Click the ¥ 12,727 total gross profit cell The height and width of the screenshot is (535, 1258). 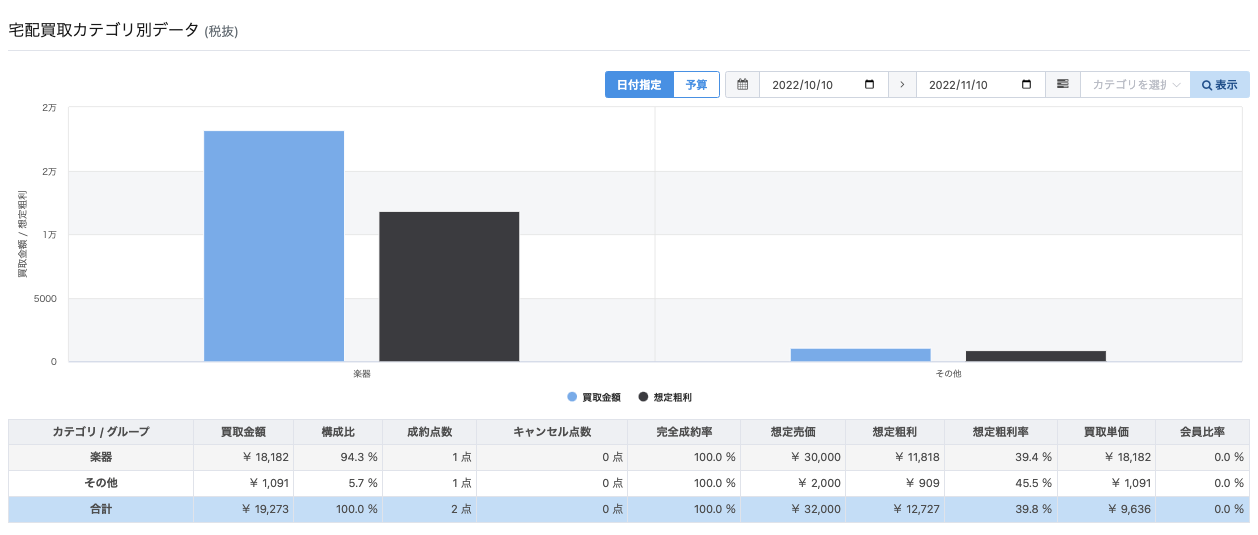tap(895, 509)
